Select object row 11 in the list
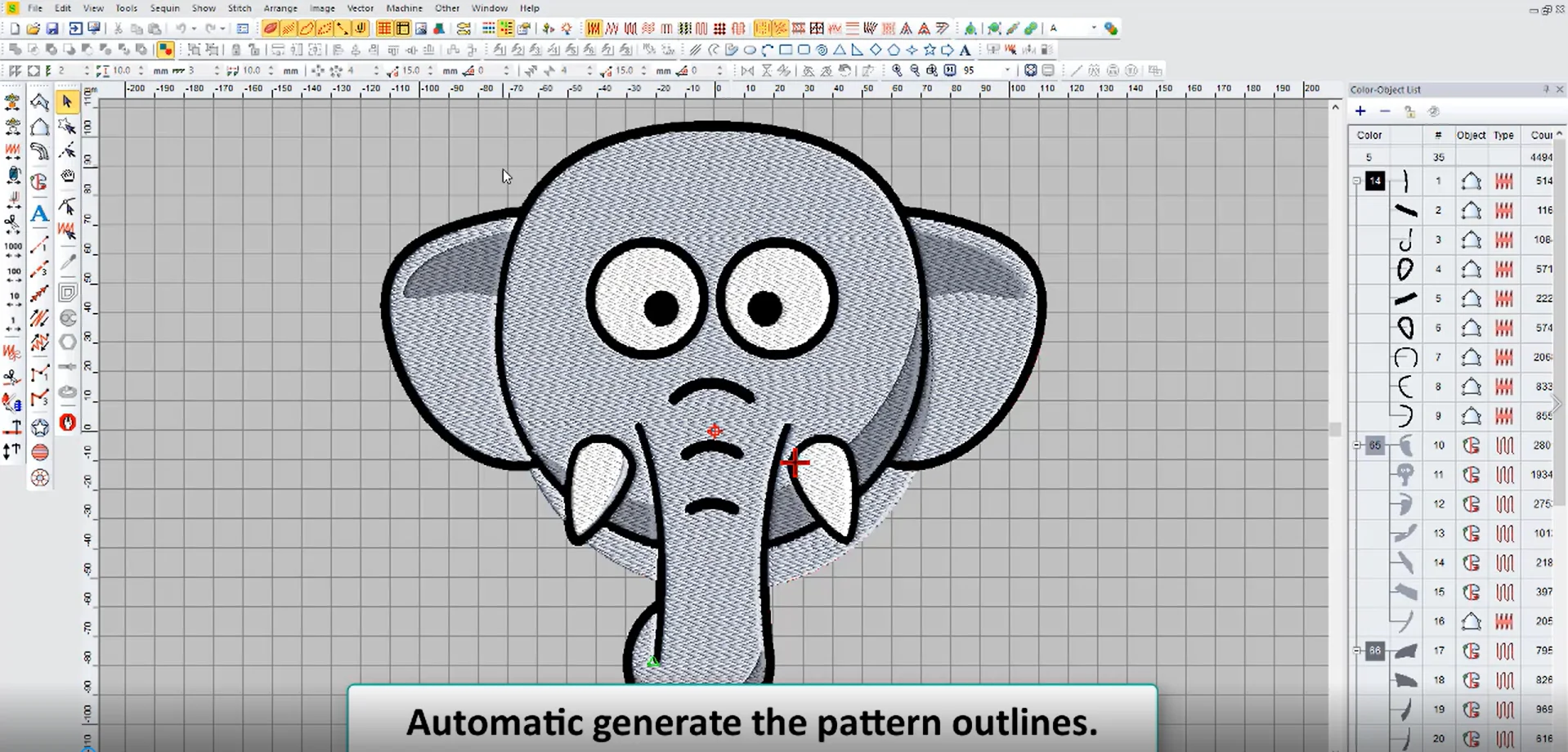The width and height of the screenshot is (1568, 752). pyautogui.click(x=1439, y=475)
